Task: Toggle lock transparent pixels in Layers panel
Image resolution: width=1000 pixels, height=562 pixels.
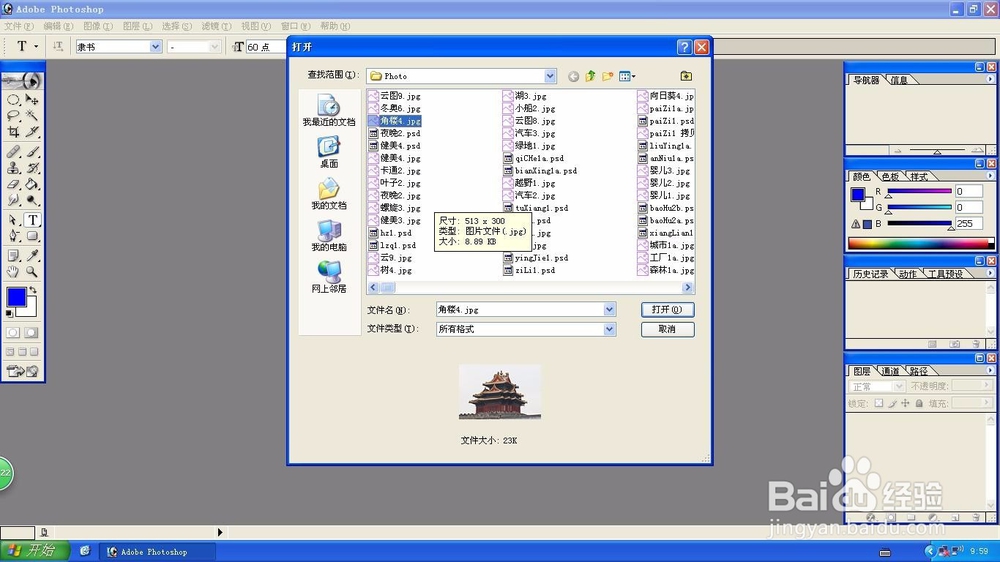Action: pos(879,403)
